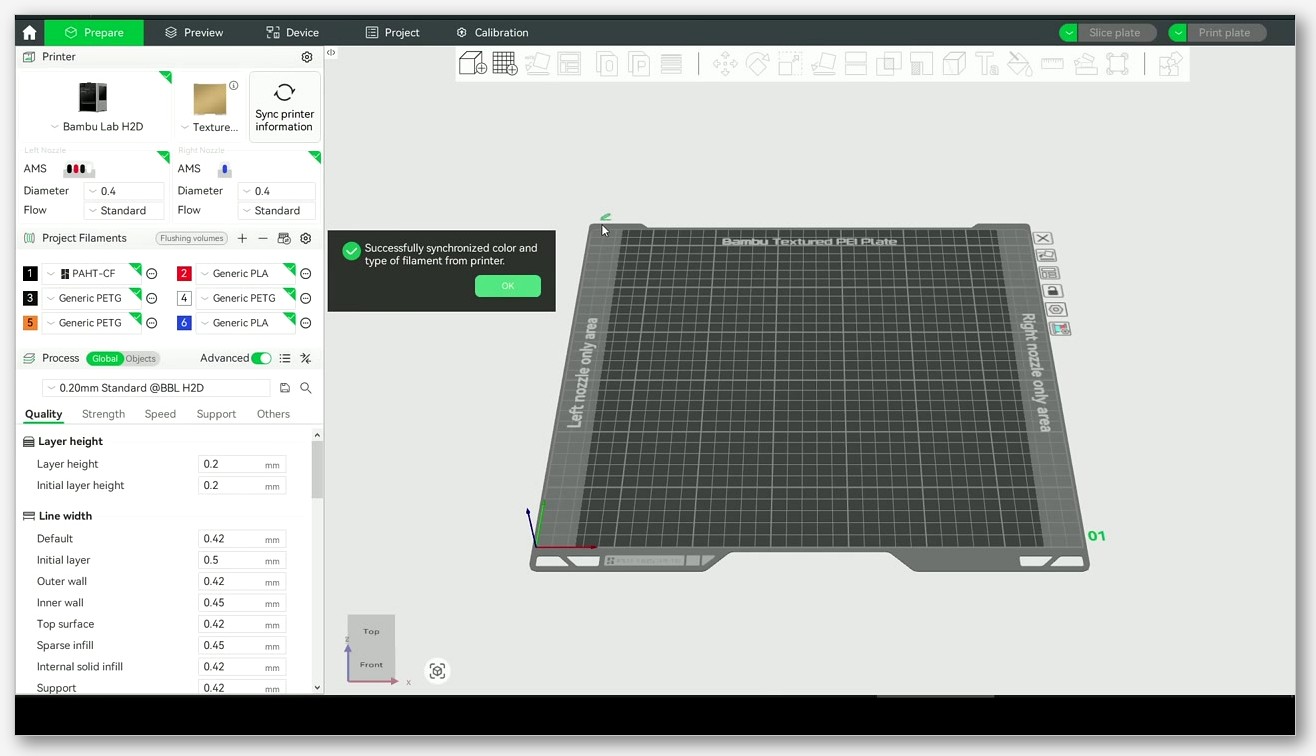This screenshot has height=756, width=1316.
Task: Open the Preview tab
Action: tap(194, 32)
